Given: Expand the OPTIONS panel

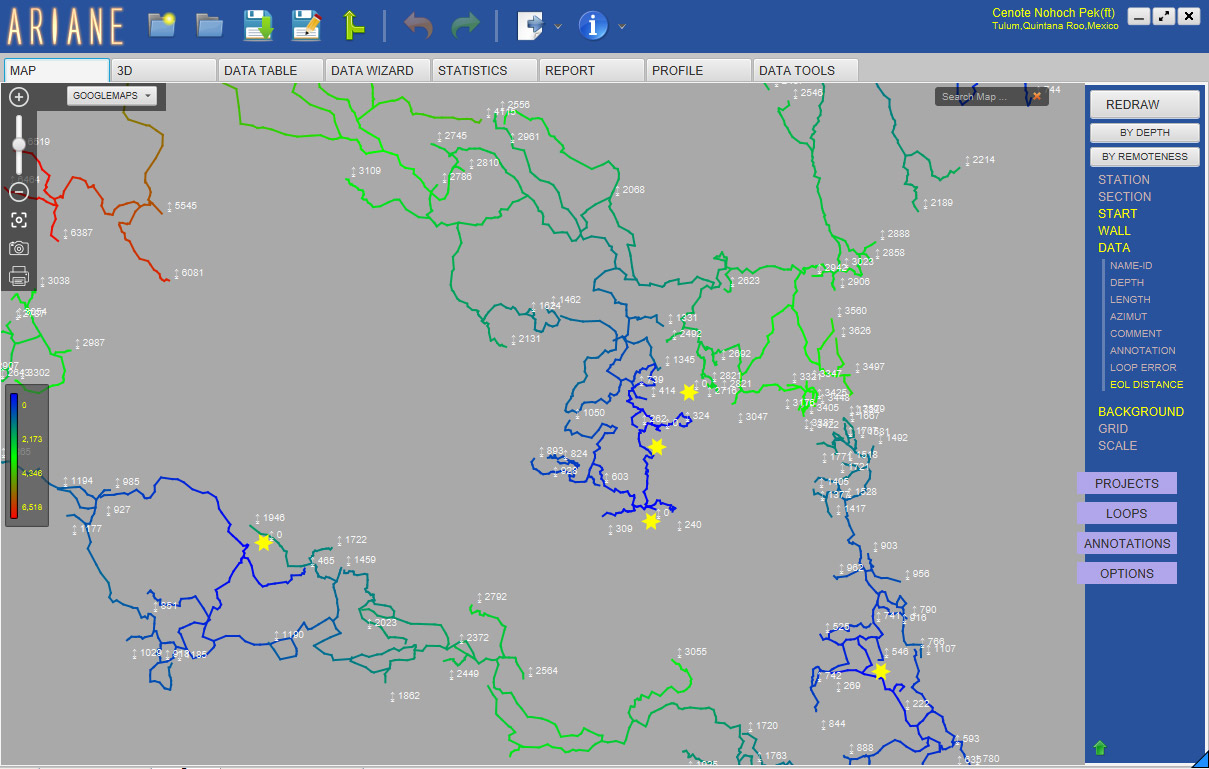Looking at the screenshot, I should [1127, 574].
